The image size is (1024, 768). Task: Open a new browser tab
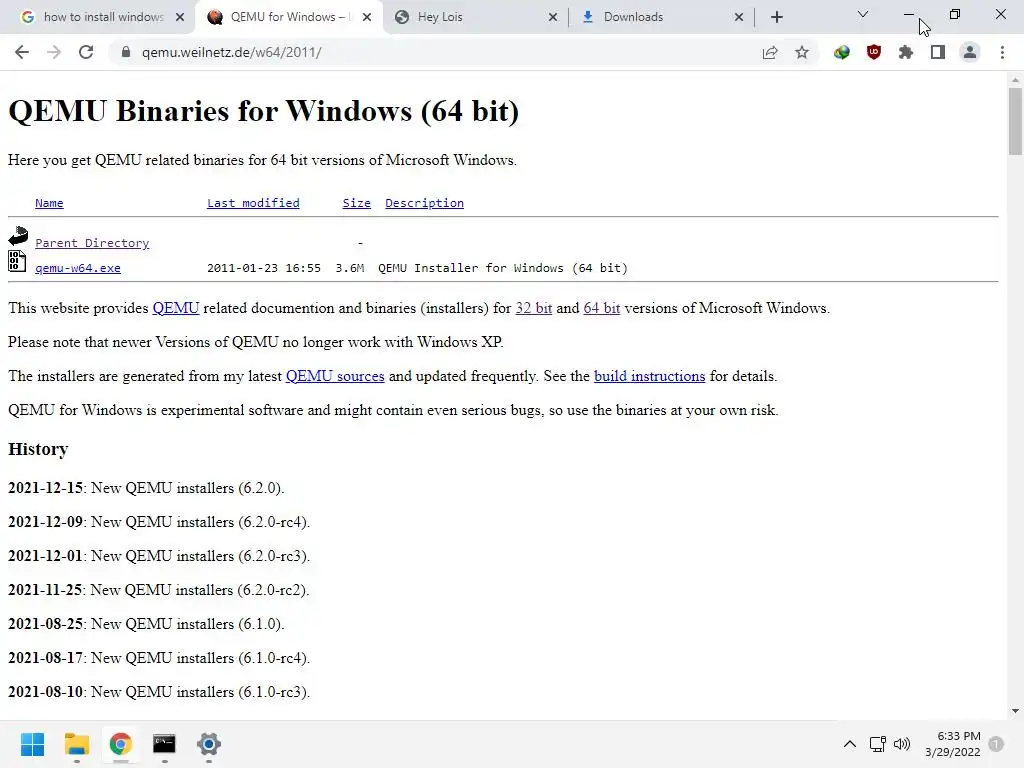(x=776, y=17)
